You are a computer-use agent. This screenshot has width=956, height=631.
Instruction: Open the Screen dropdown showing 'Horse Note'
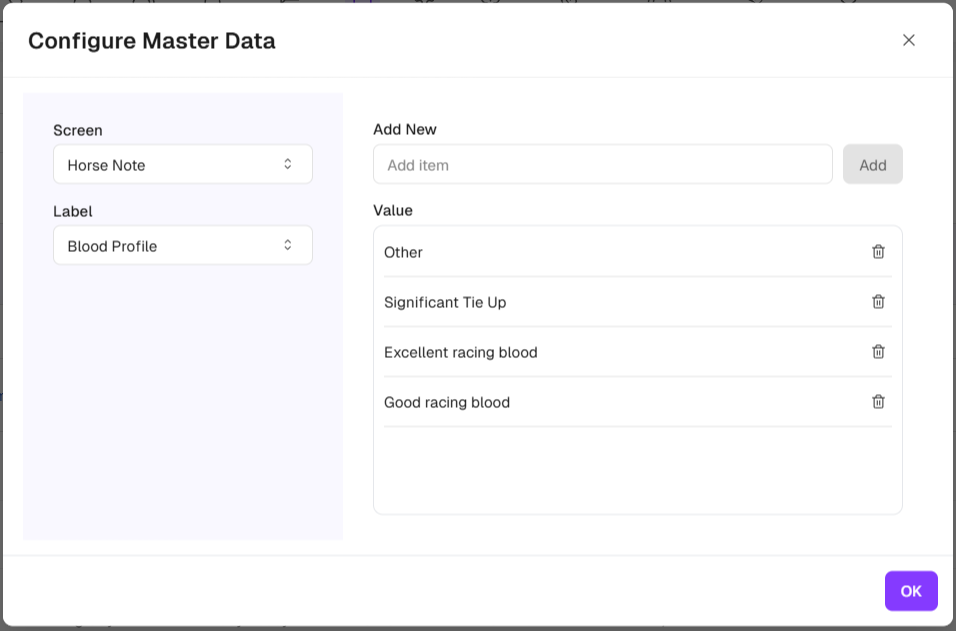click(x=183, y=165)
